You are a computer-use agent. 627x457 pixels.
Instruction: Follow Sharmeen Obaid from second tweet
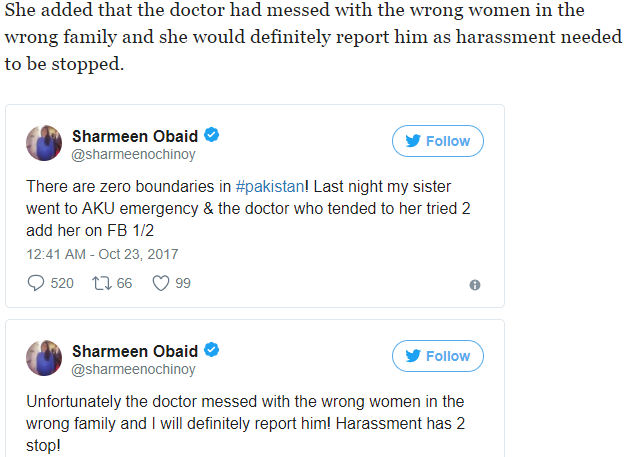(x=437, y=356)
